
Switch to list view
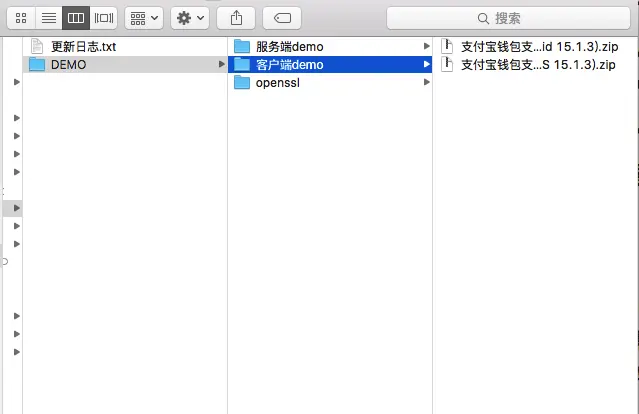[49, 18]
